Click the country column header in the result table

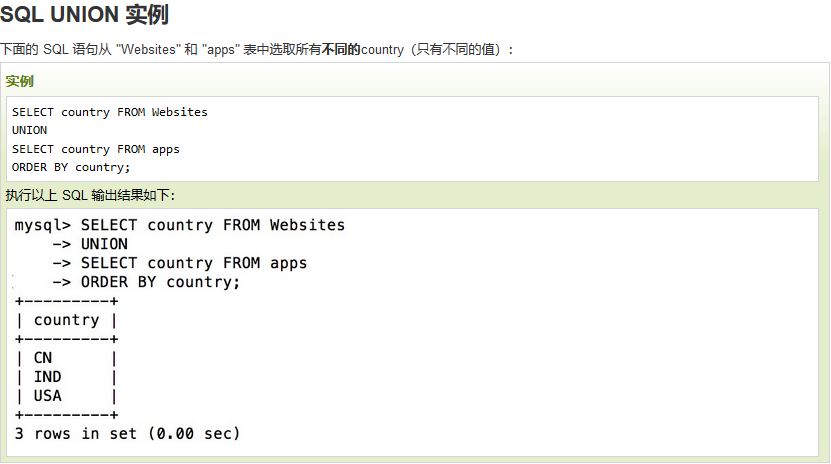66,320
